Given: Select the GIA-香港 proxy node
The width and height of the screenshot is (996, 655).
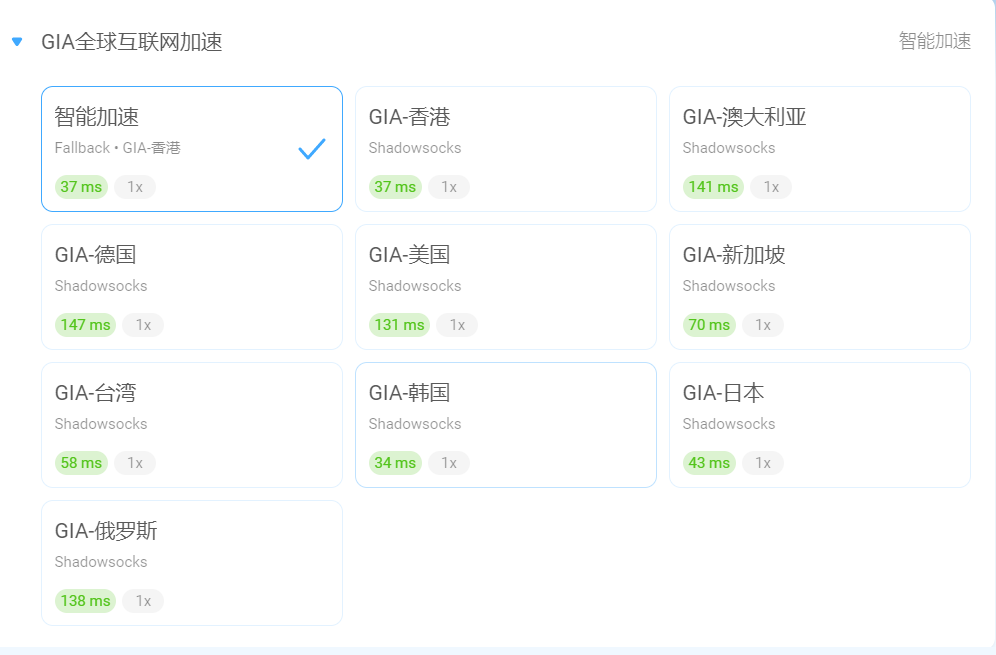Looking at the screenshot, I should [506, 149].
